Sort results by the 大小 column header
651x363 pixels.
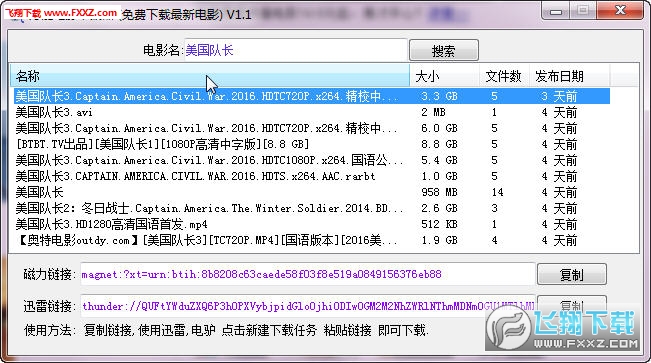pos(445,76)
